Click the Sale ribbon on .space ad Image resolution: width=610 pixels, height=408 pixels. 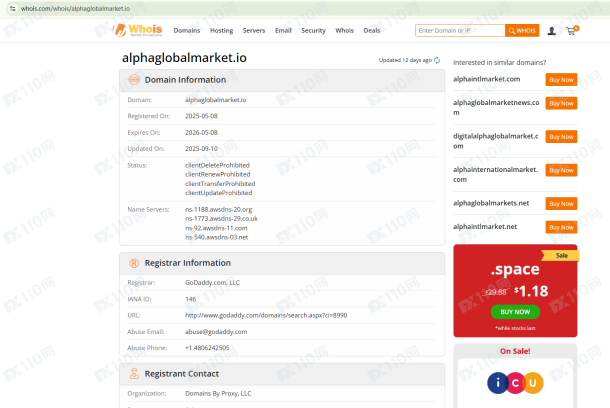pyautogui.click(x=561, y=256)
